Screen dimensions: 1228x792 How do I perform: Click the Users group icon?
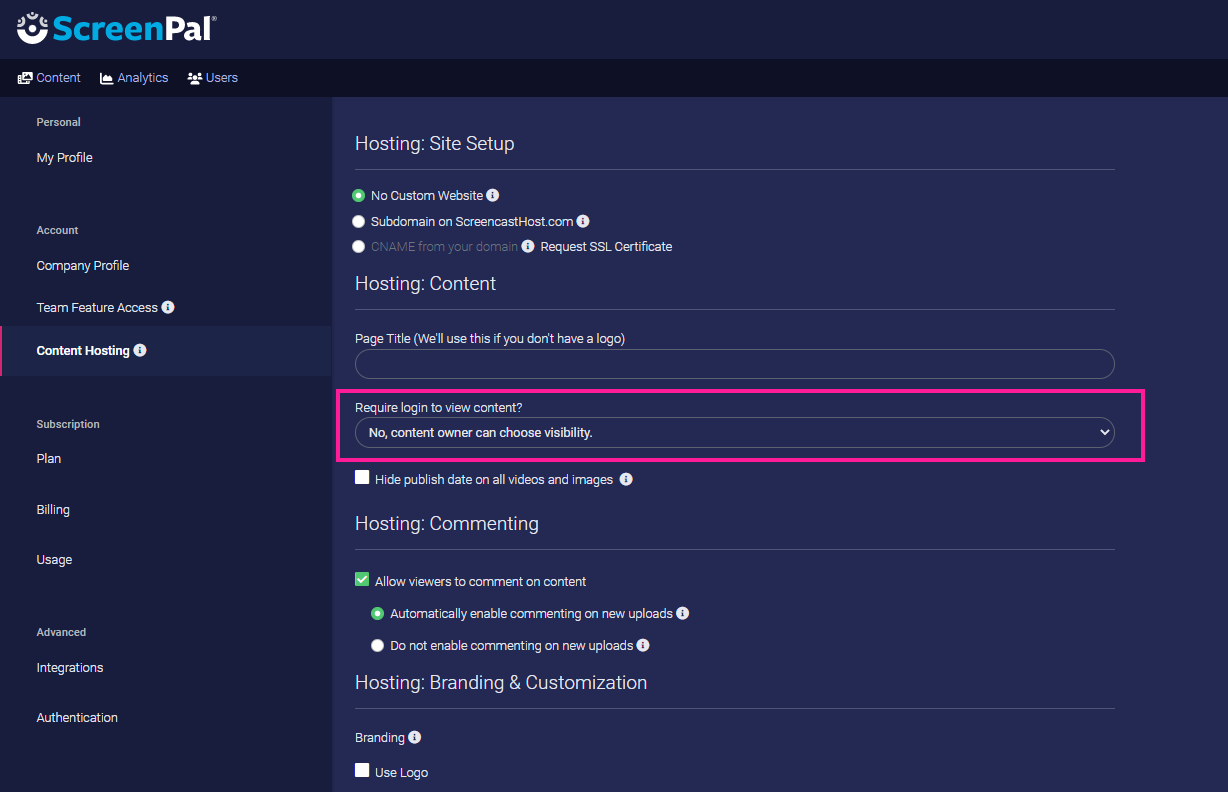195,78
